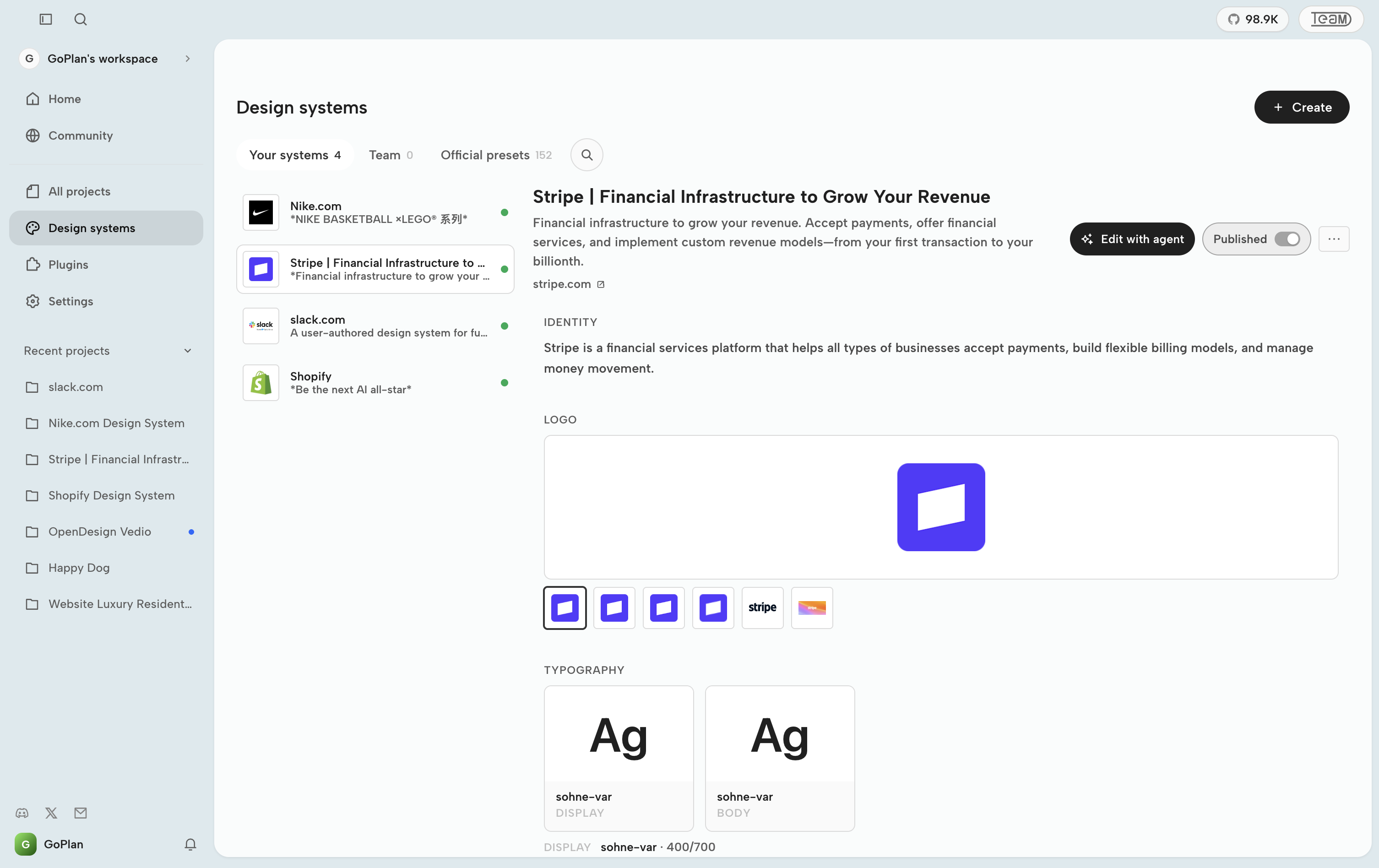1379x868 pixels.
Task: Open notifications bell icon
Action: point(191,845)
